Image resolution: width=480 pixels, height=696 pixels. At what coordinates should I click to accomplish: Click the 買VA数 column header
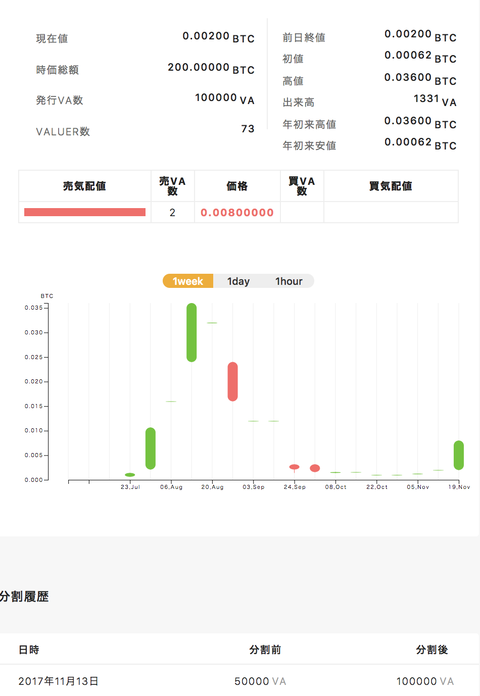tap(302, 186)
